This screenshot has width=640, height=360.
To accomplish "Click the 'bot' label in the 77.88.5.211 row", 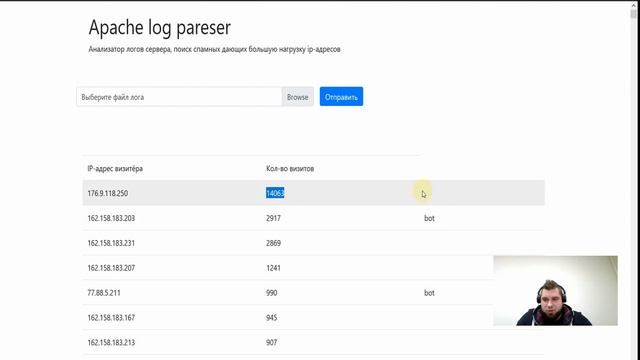I will tap(429, 293).
